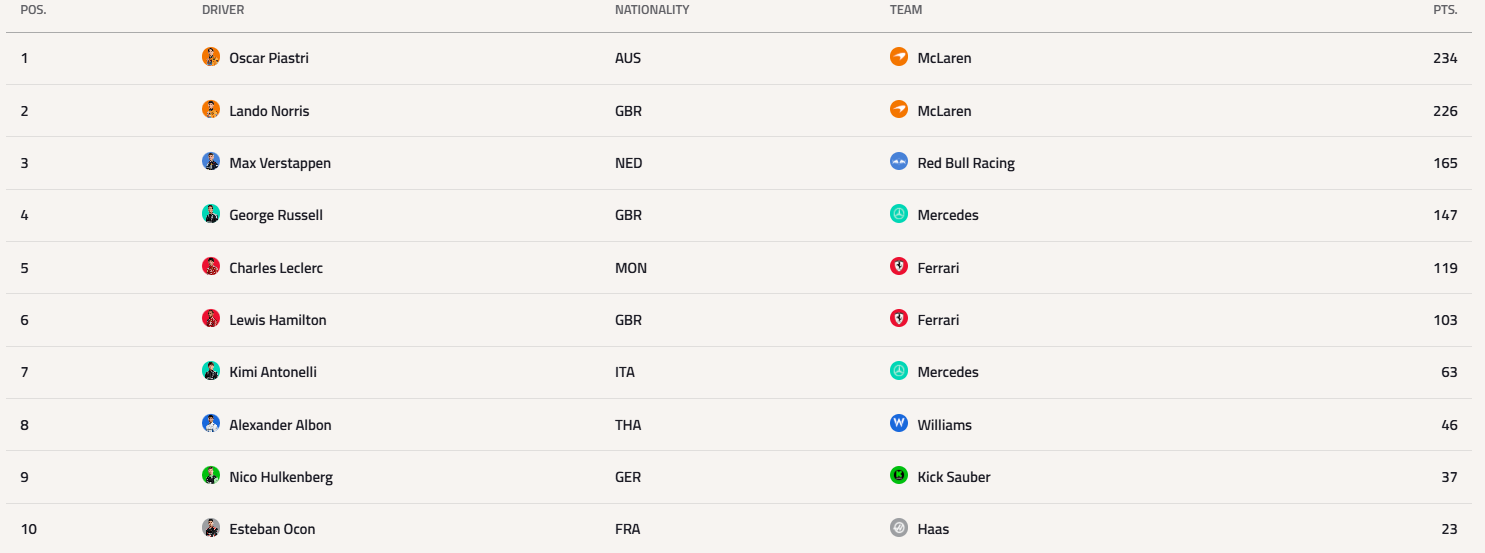
Task: Click the DRIVER column header
Action: [223, 10]
